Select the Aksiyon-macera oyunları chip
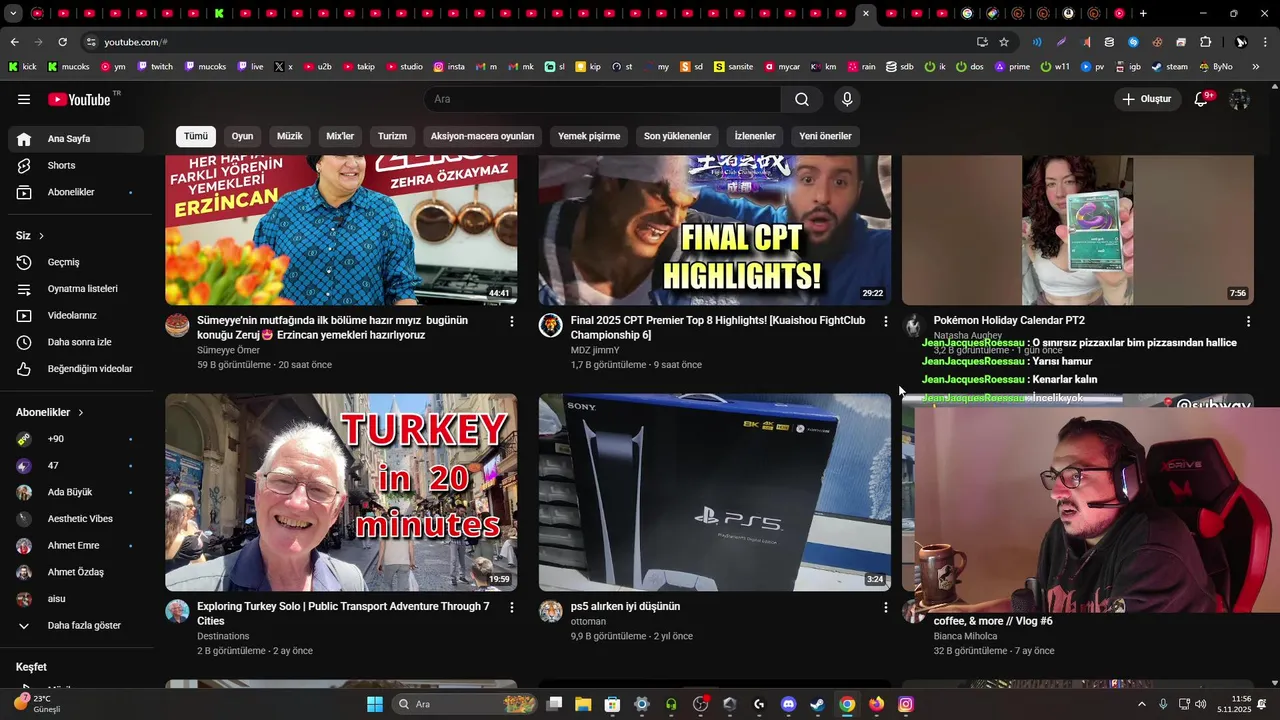Image resolution: width=1280 pixels, height=720 pixels. click(x=482, y=136)
